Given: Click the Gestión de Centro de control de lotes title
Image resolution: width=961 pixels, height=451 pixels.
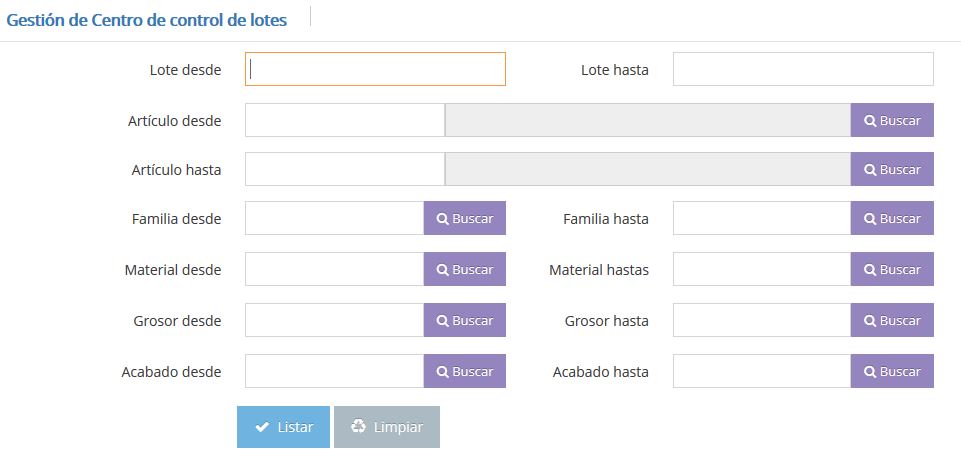Looking at the screenshot, I should pos(146,20).
